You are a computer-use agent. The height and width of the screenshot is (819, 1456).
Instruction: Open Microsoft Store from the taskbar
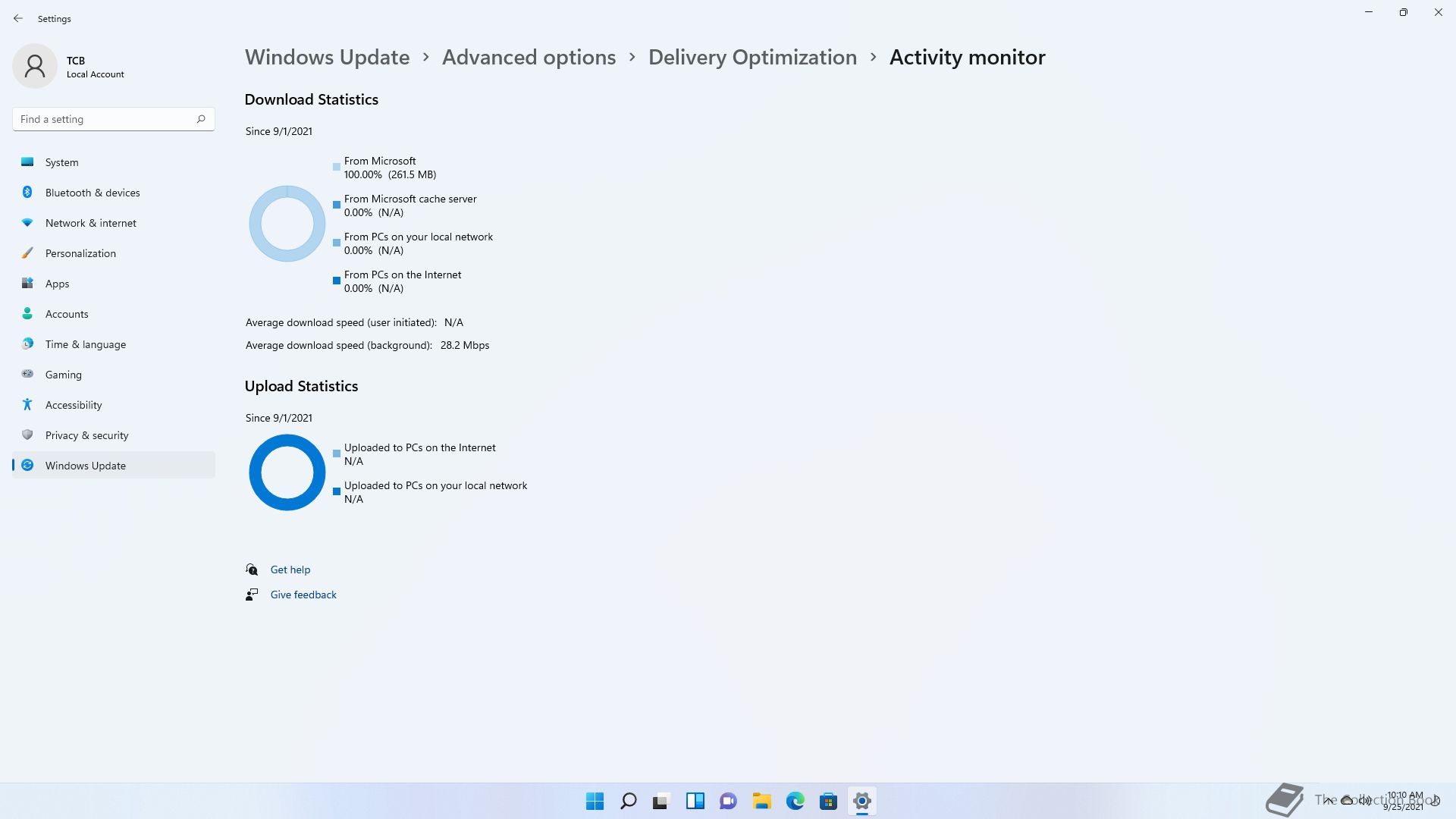coord(828,801)
